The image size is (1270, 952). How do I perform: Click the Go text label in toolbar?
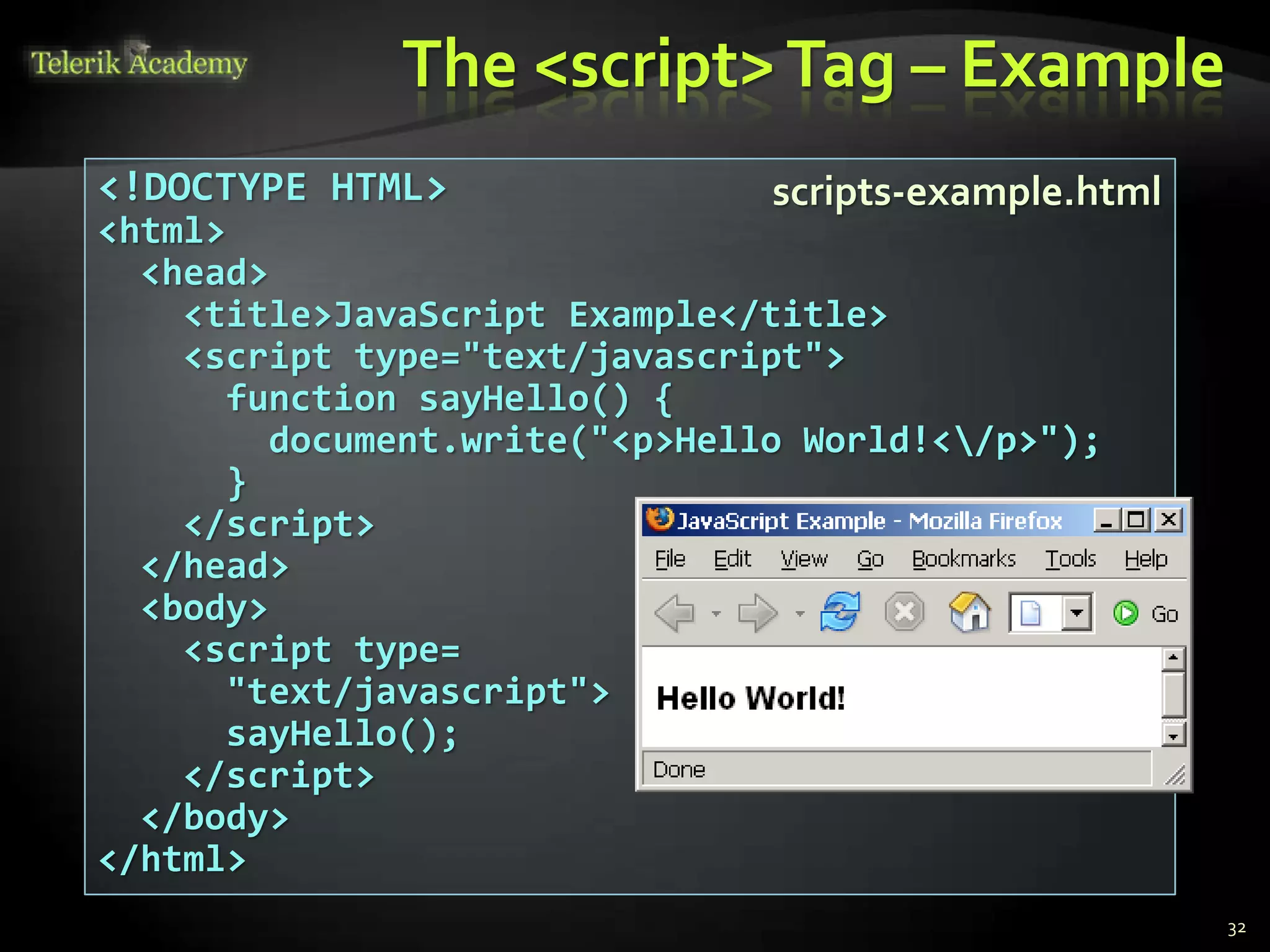click(1165, 614)
